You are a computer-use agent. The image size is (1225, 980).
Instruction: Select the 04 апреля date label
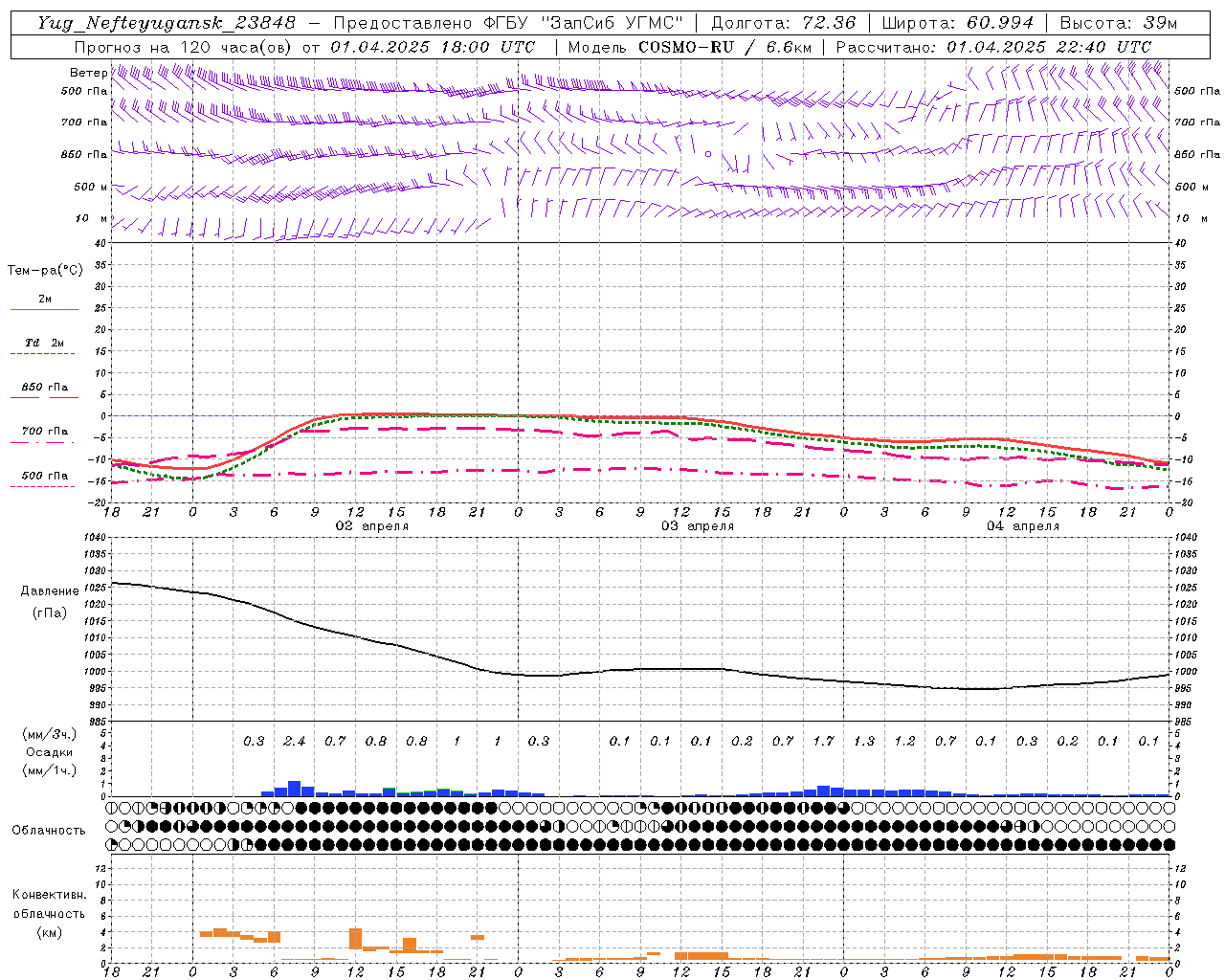1023,526
